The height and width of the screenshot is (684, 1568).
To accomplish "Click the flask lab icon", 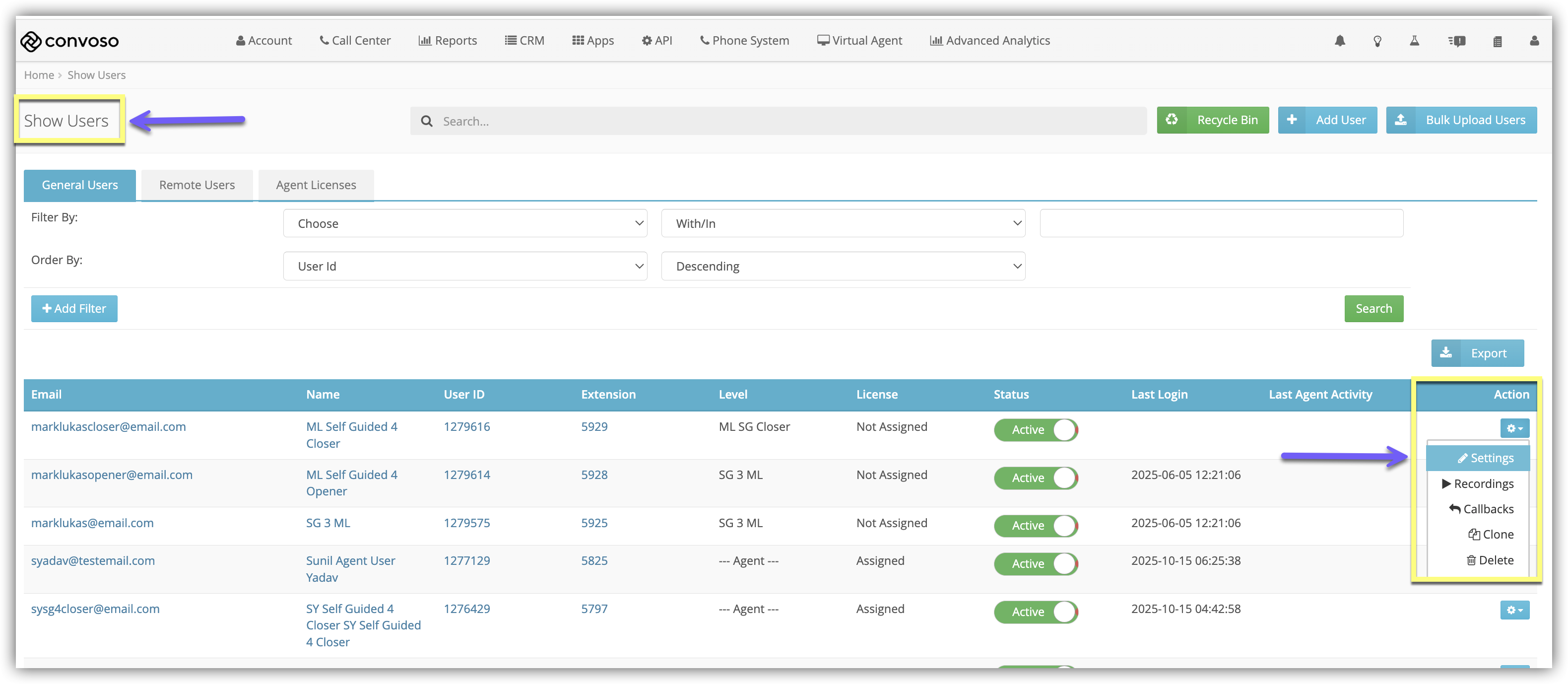I will (1414, 41).
